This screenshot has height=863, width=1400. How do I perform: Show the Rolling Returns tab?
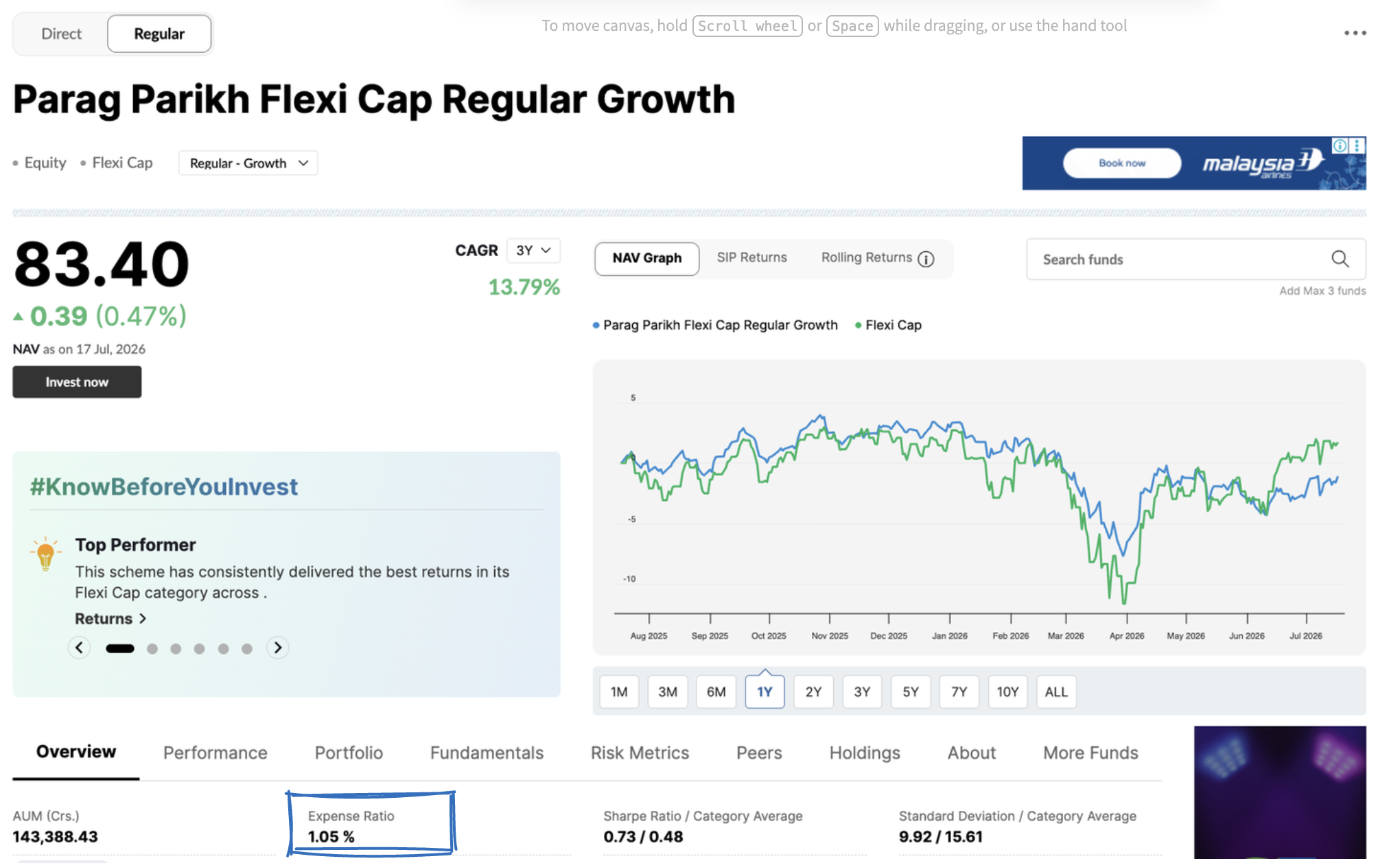(867, 257)
